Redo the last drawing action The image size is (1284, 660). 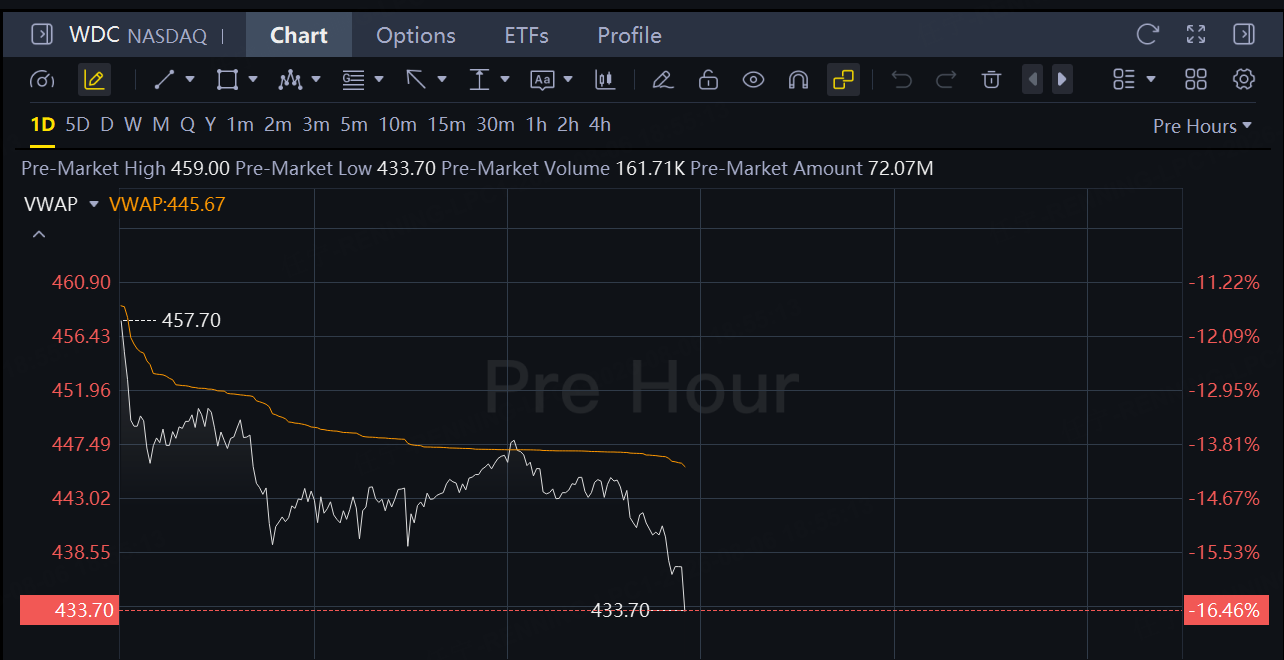[945, 79]
